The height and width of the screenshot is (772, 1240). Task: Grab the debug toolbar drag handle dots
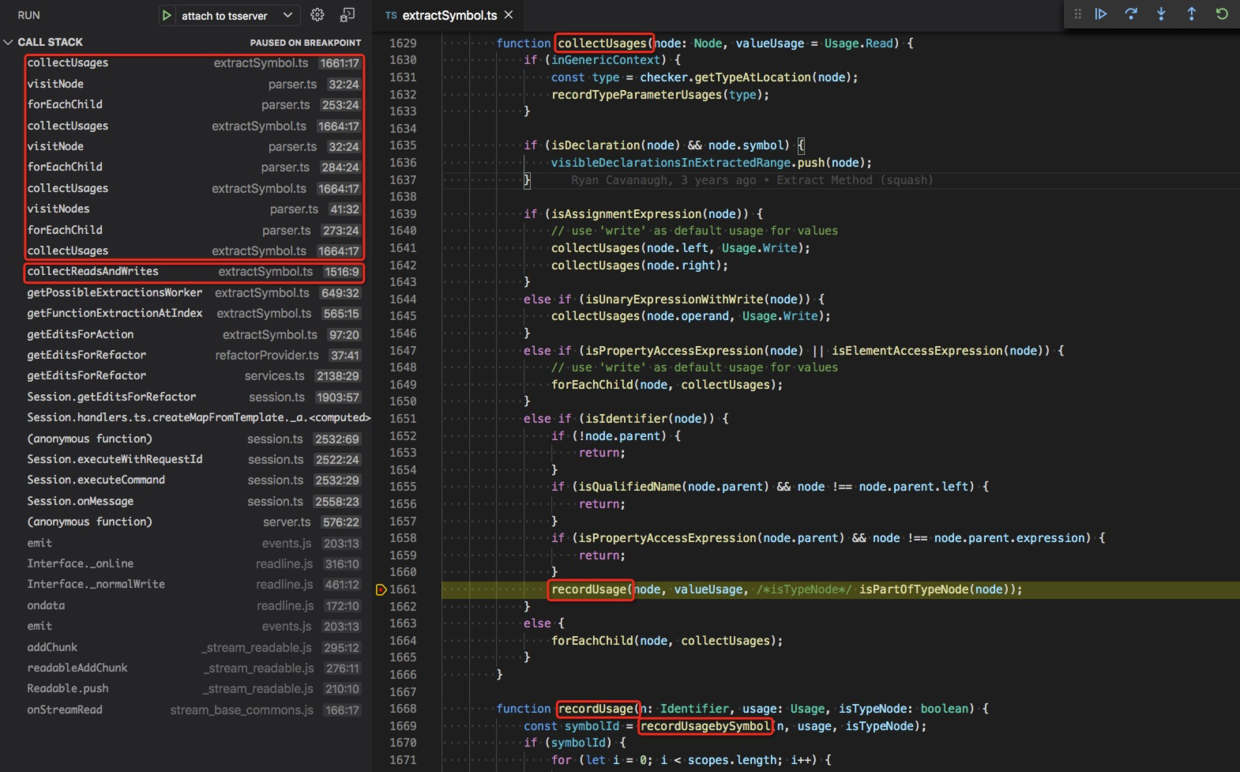(1078, 13)
